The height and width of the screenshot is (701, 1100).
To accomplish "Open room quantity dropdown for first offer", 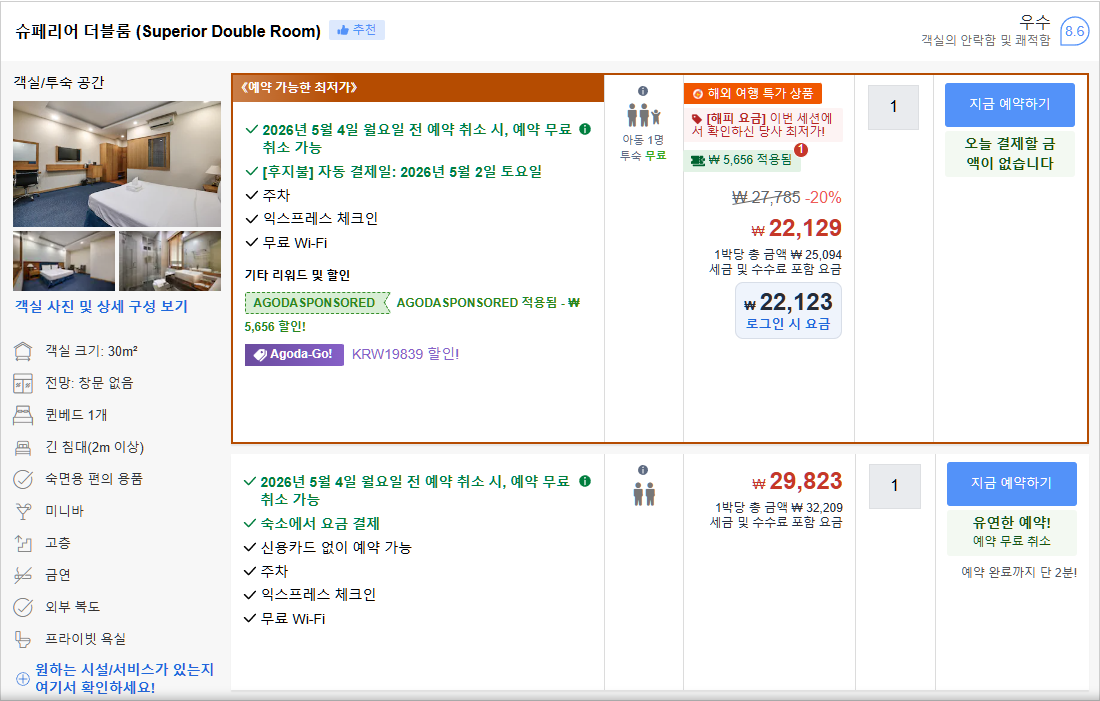I will point(893,107).
